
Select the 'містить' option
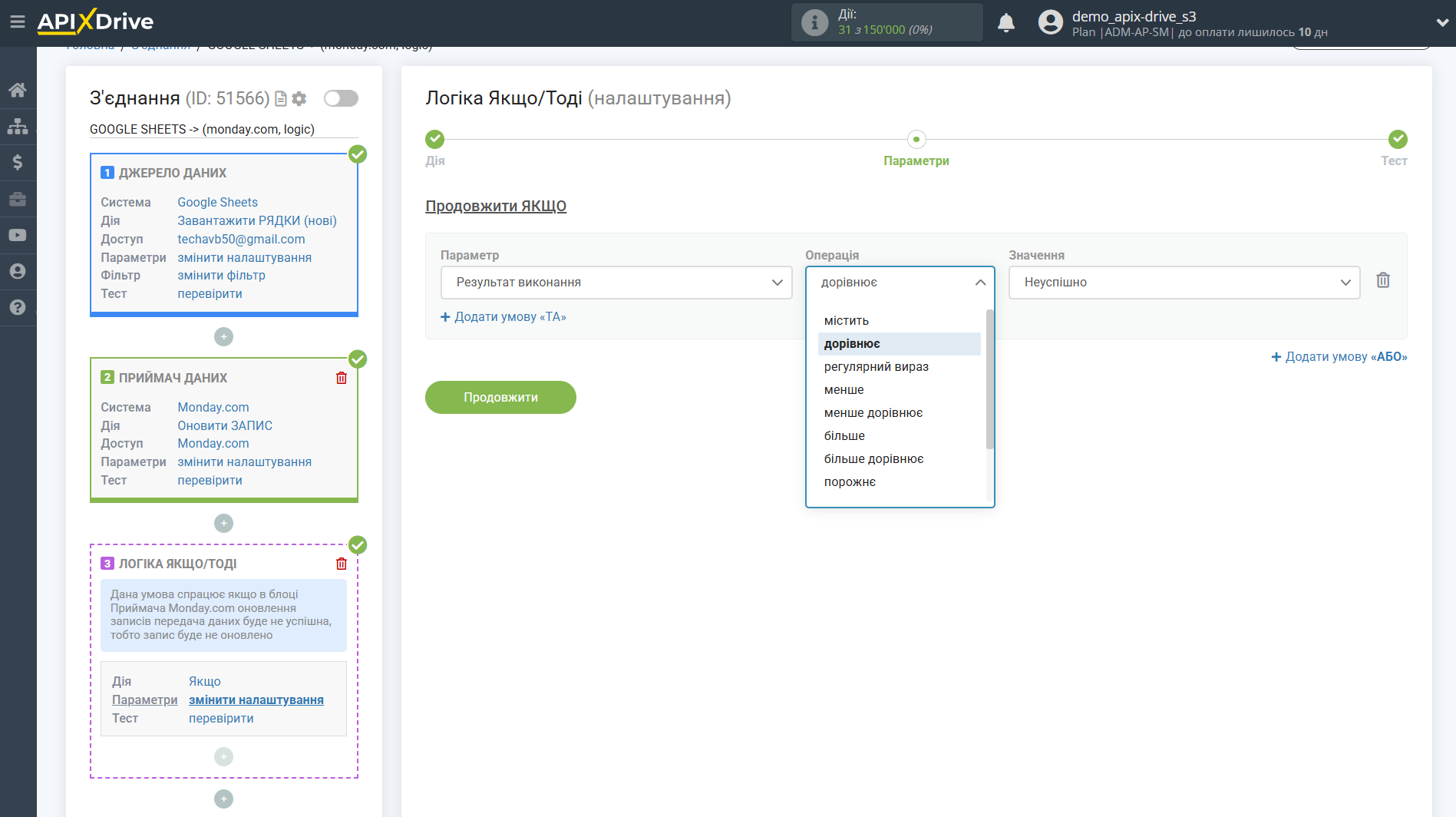[x=900, y=321]
